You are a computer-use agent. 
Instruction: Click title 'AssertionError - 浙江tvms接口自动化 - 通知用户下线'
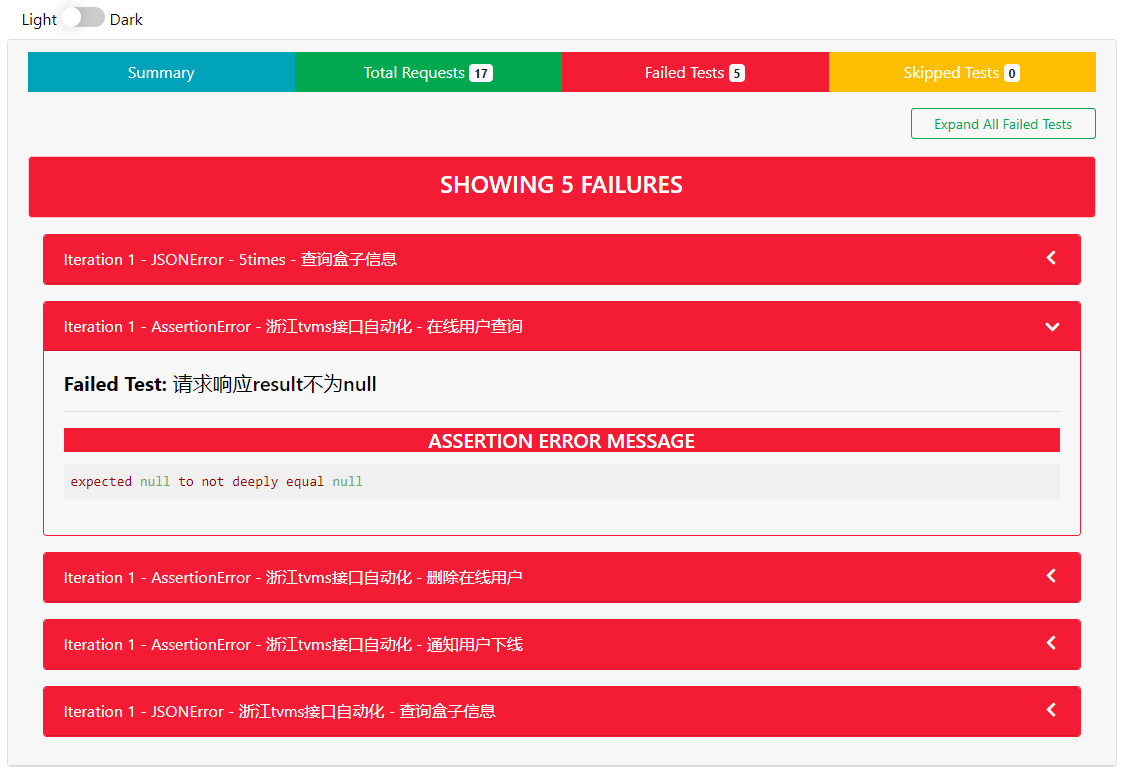coord(337,644)
